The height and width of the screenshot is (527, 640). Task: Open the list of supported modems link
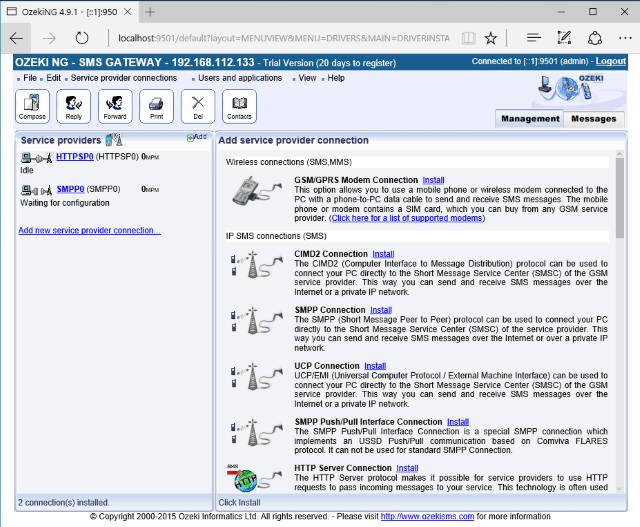click(x=407, y=218)
